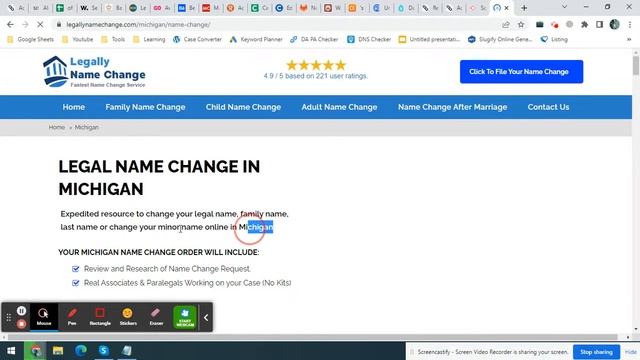The width and height of the screenshot is (640, 360).
Task: Open Skype from the taskbar
Action: coord(104,351)
